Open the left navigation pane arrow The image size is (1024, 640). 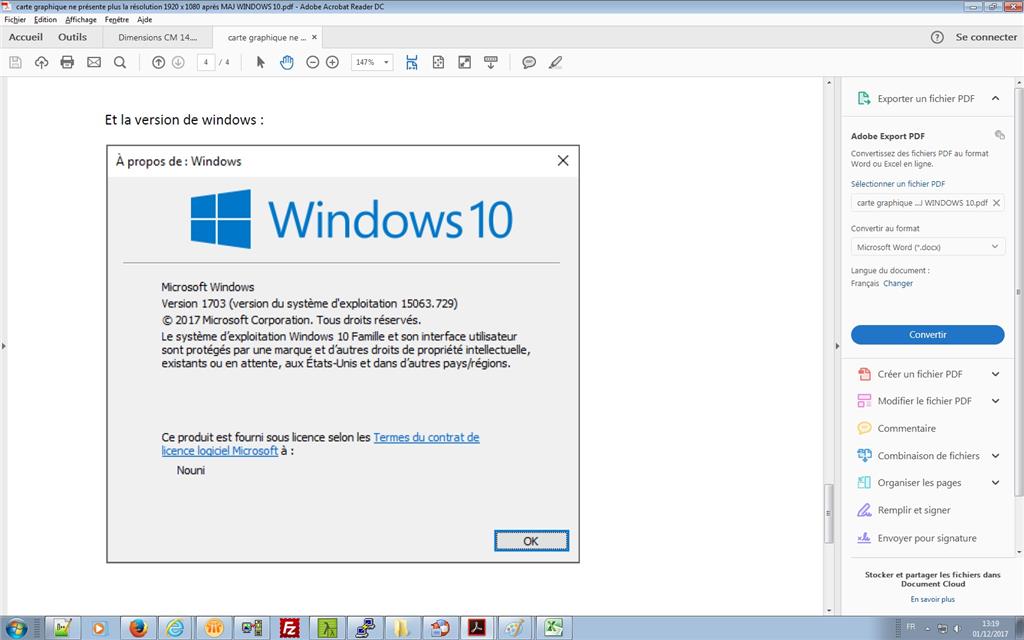tap(3, 345)
